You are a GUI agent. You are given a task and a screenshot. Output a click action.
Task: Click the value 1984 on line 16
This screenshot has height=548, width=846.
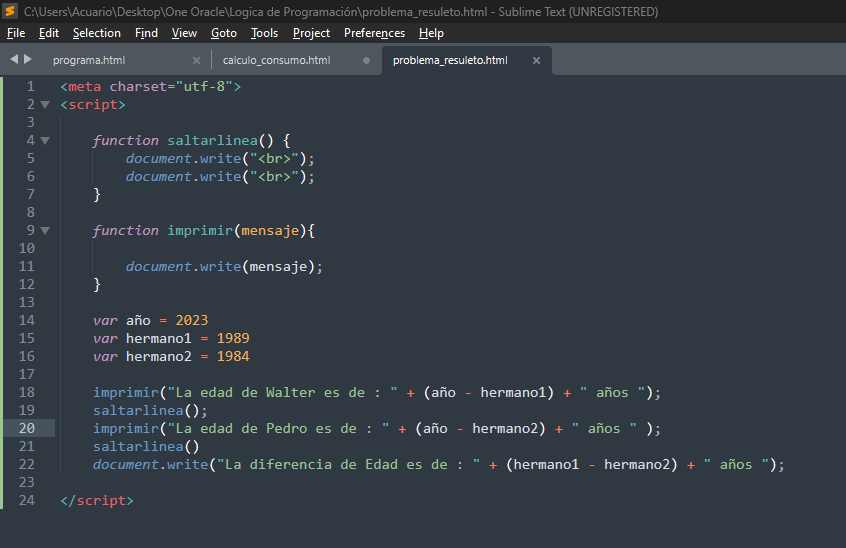233,357
